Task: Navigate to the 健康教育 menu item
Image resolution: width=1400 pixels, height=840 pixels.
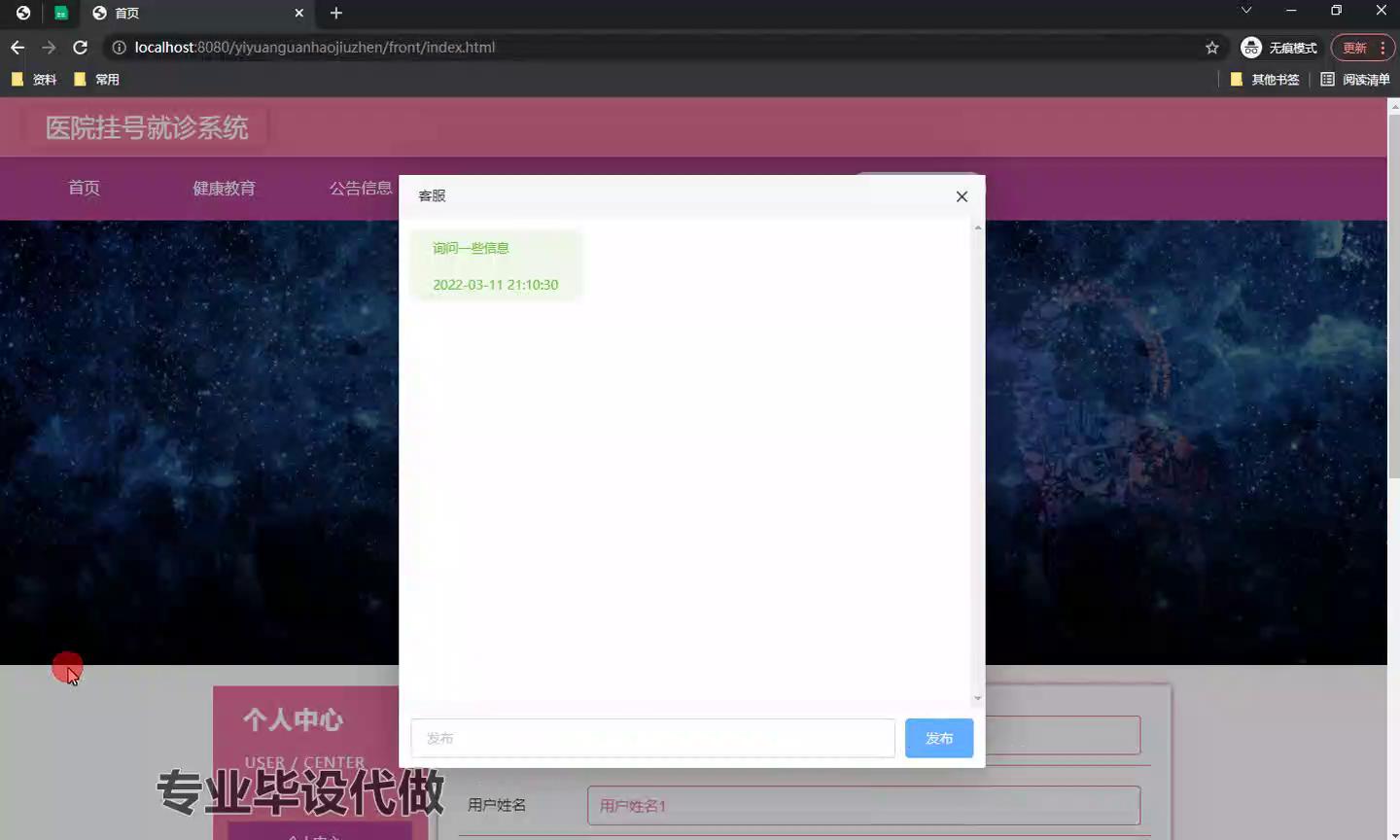Action: coord(224,189)
